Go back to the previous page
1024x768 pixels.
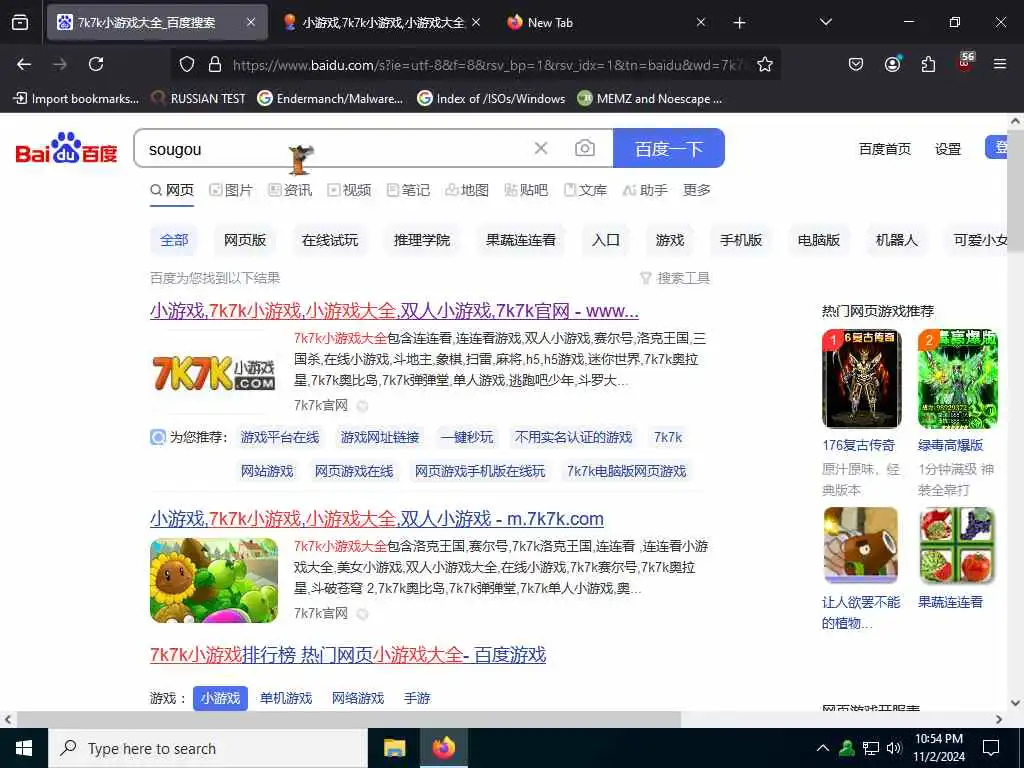click(x=24, y=64)
